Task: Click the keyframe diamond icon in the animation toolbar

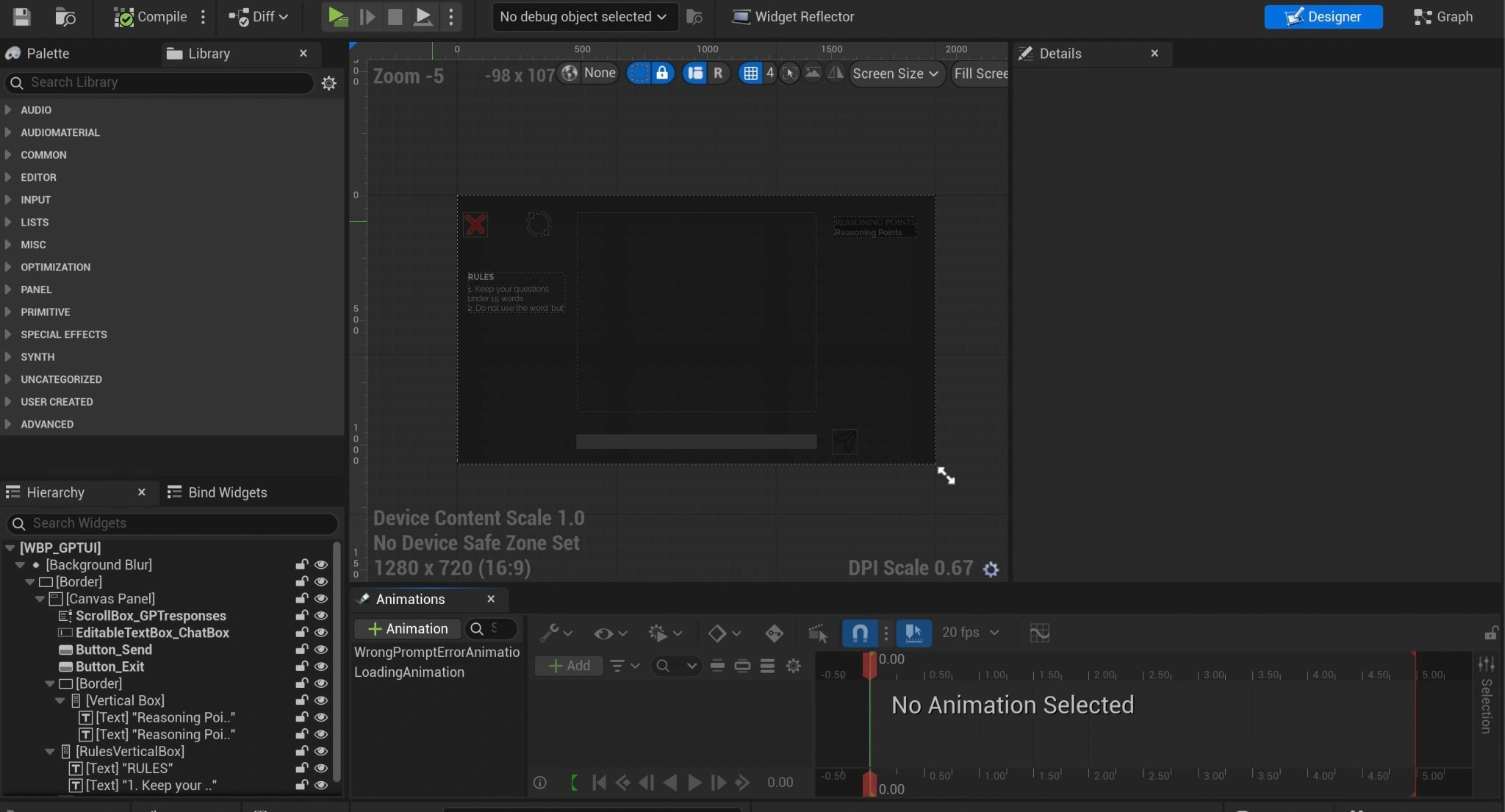Action: 716,633
